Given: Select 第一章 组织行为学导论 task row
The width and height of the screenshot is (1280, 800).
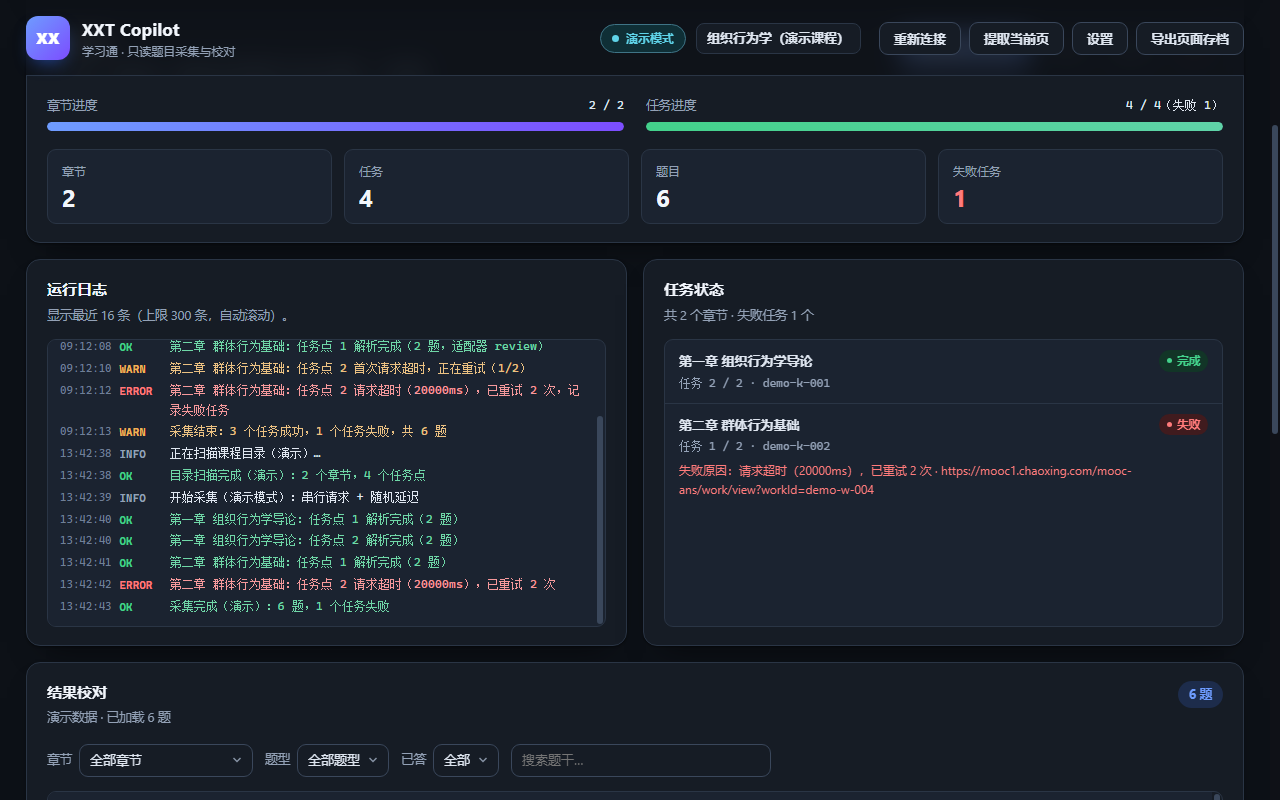Looking at the screenshot, I should 943,371.
